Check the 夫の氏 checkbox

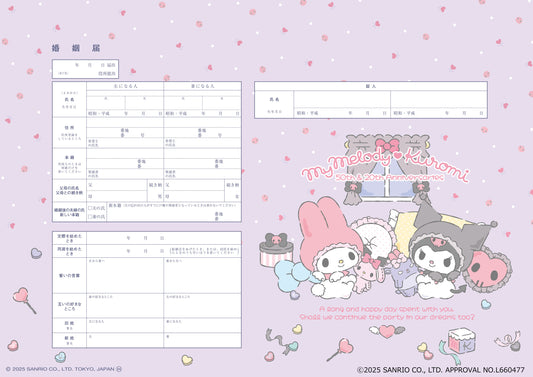(90, 208)
